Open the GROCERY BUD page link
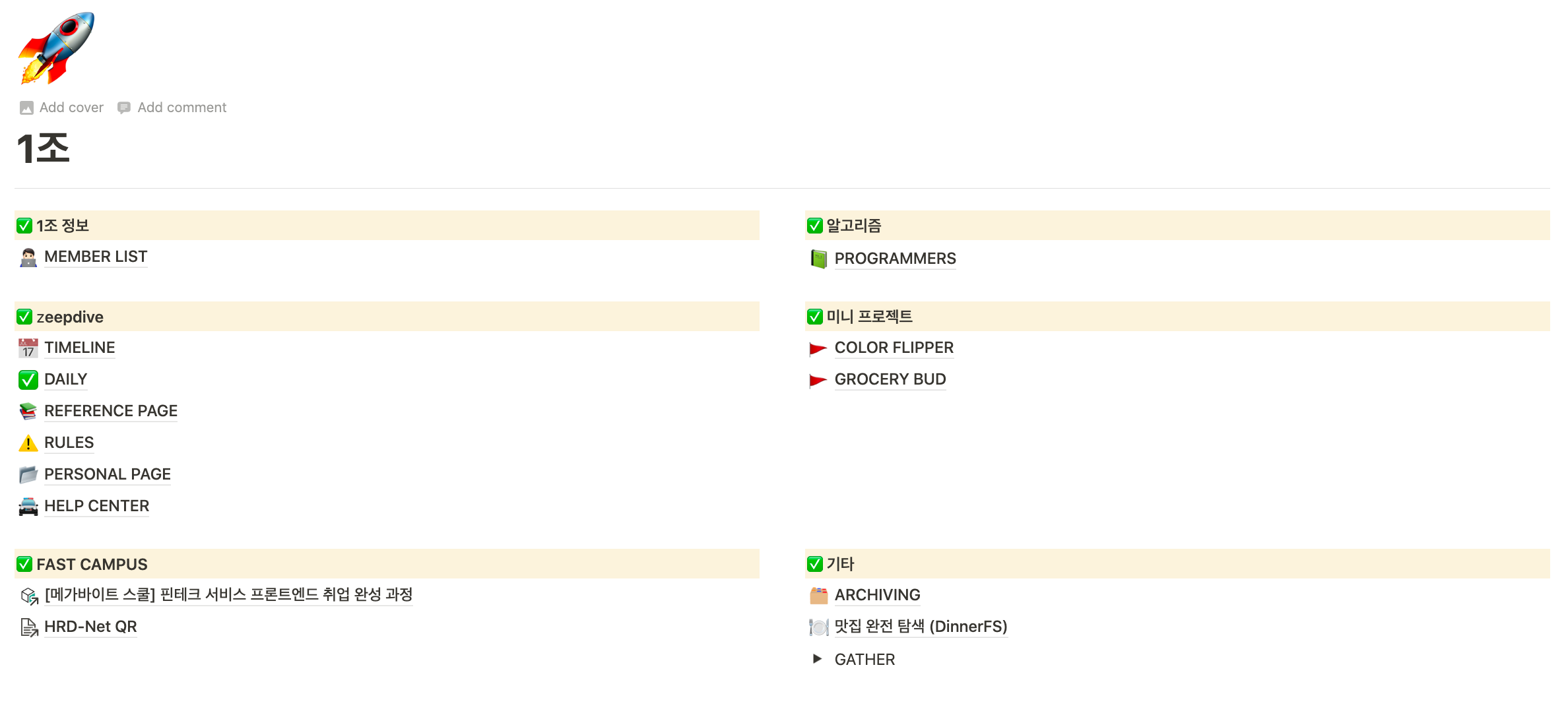The image size is (1568, 719). [890, 379]
